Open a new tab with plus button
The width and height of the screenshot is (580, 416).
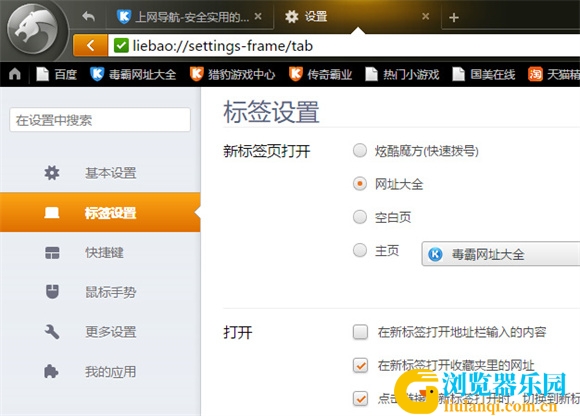pos(453,17)
